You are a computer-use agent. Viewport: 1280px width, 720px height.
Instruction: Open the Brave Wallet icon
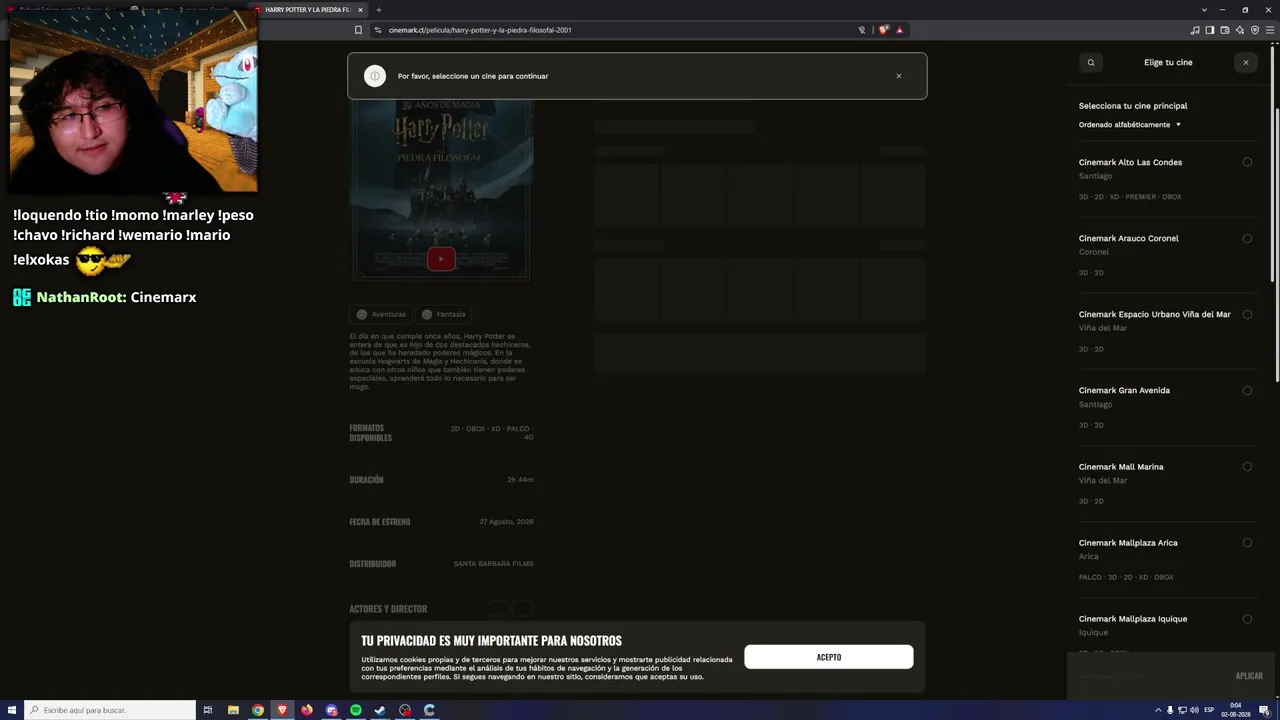(x=1225, y=30)
